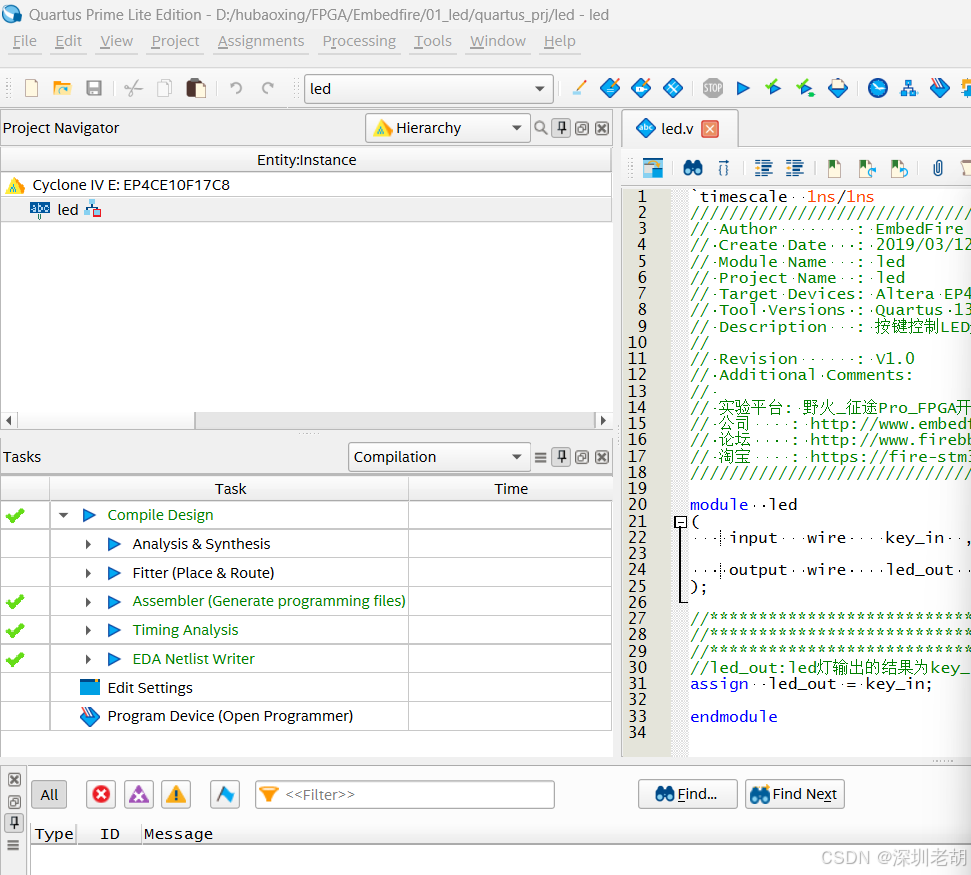The width and height of the screenshot is (971, 875).
Task: Toggle the critical warning messages filter
Action: coord(139,794)
